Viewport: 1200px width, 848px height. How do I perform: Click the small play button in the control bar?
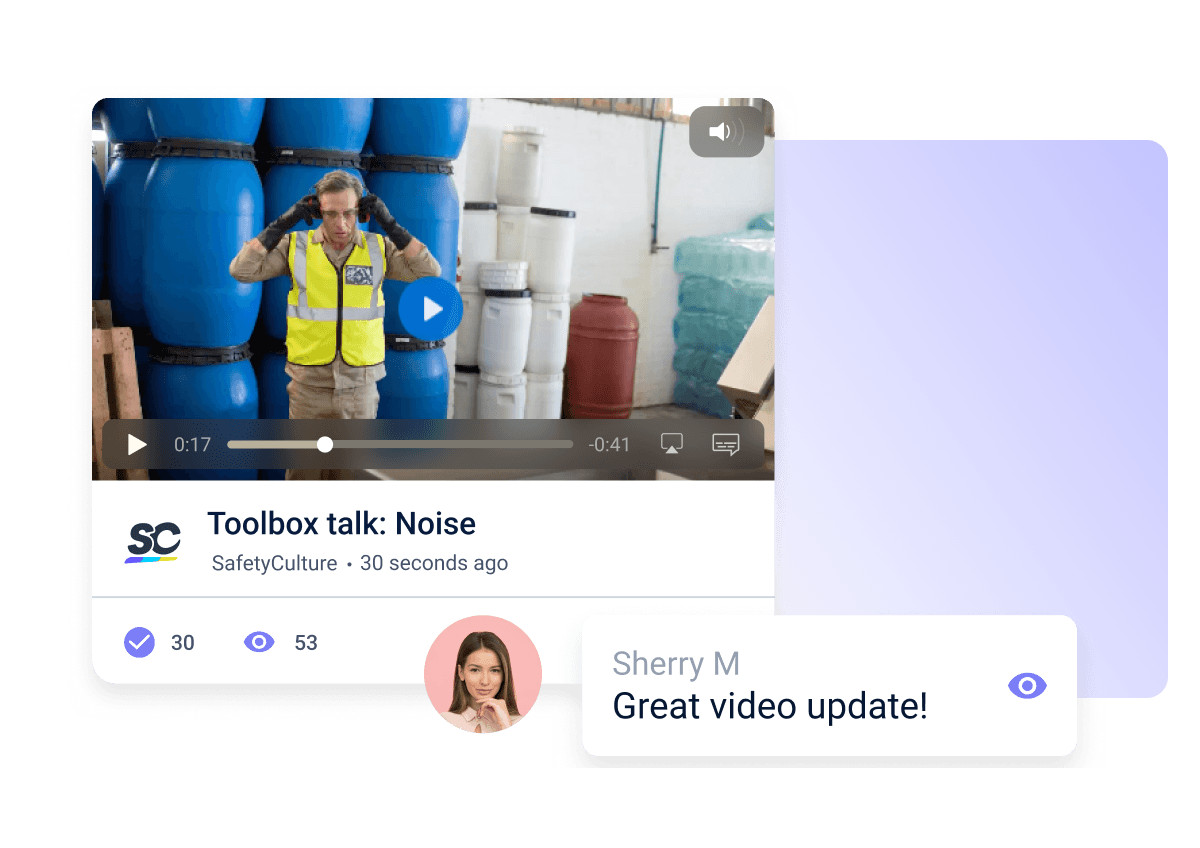click(x=137, y=445)
